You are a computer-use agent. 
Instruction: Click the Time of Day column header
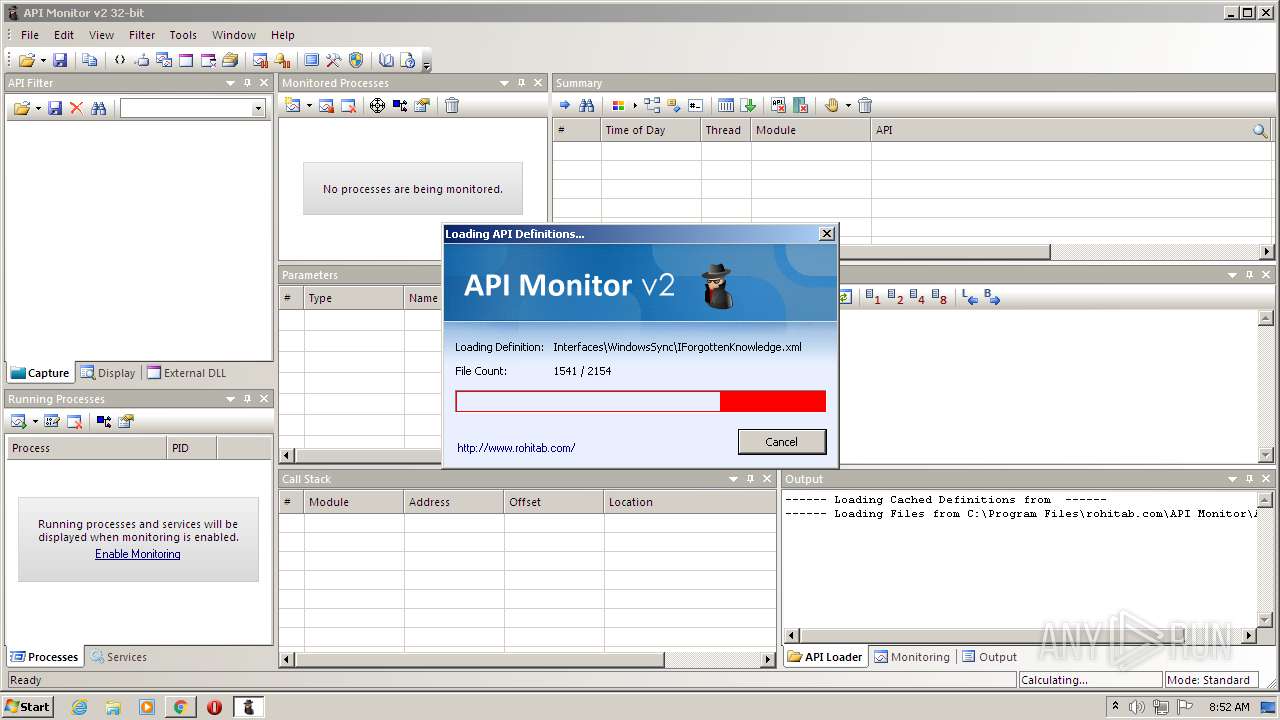pyautogui.click(x=651, y=130)
